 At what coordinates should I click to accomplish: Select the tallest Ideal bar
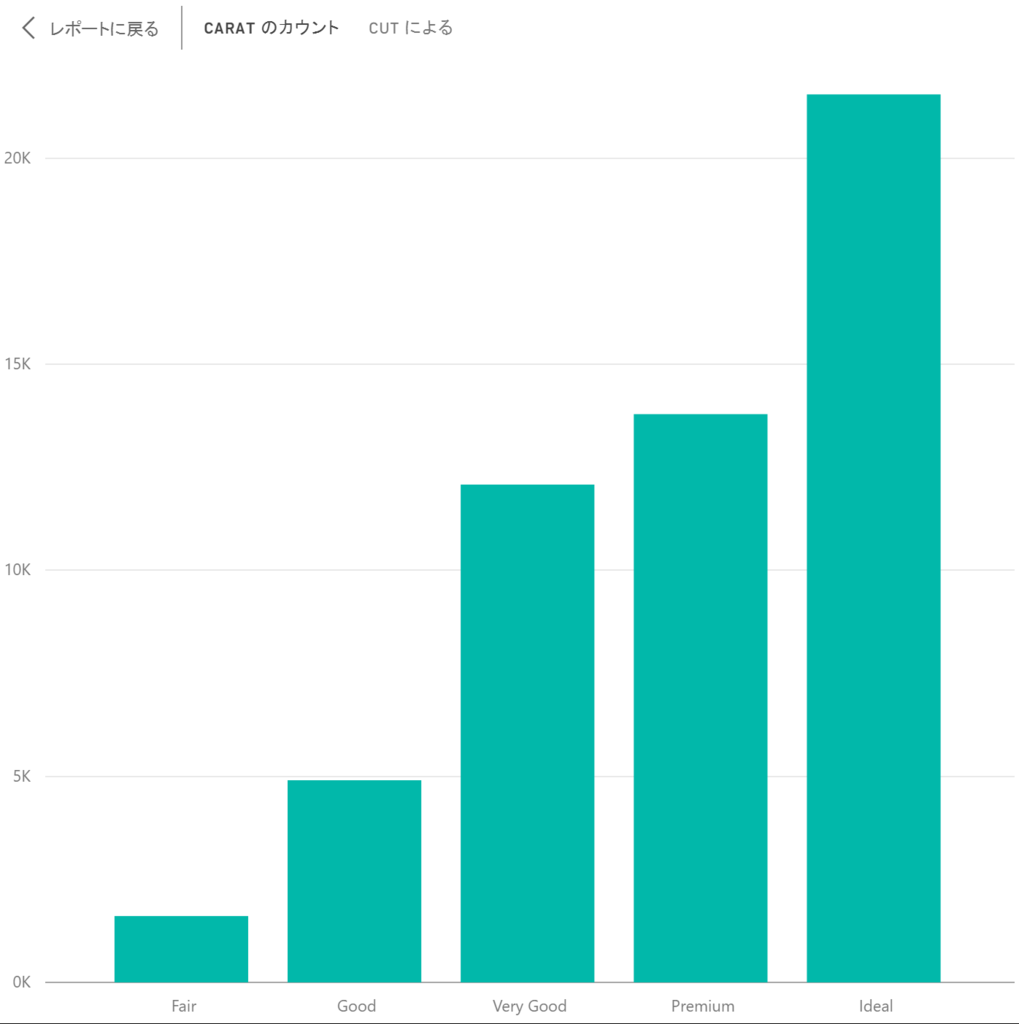[x=873, y=538]
